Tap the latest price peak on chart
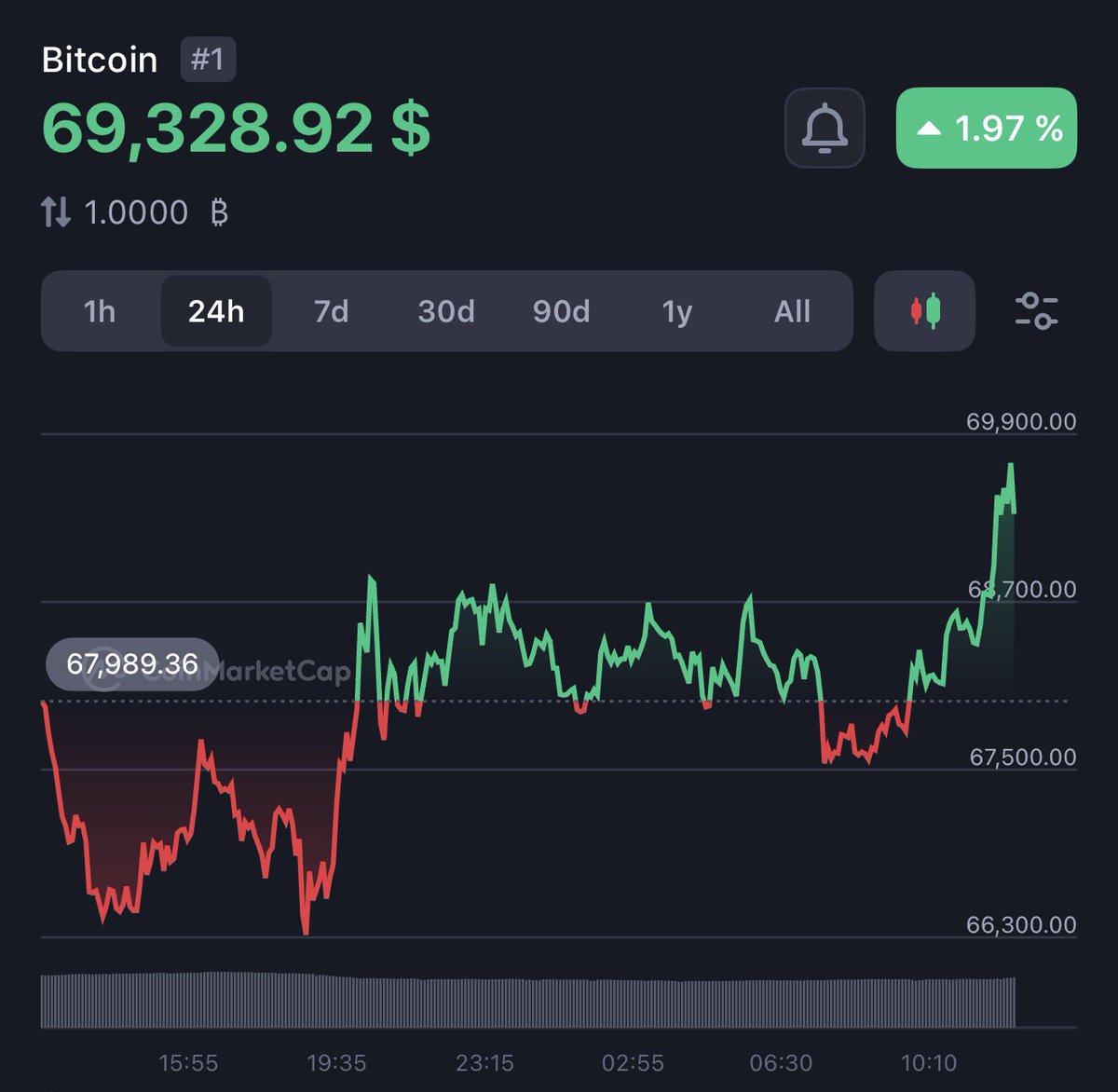 [x=1011, y=465]
